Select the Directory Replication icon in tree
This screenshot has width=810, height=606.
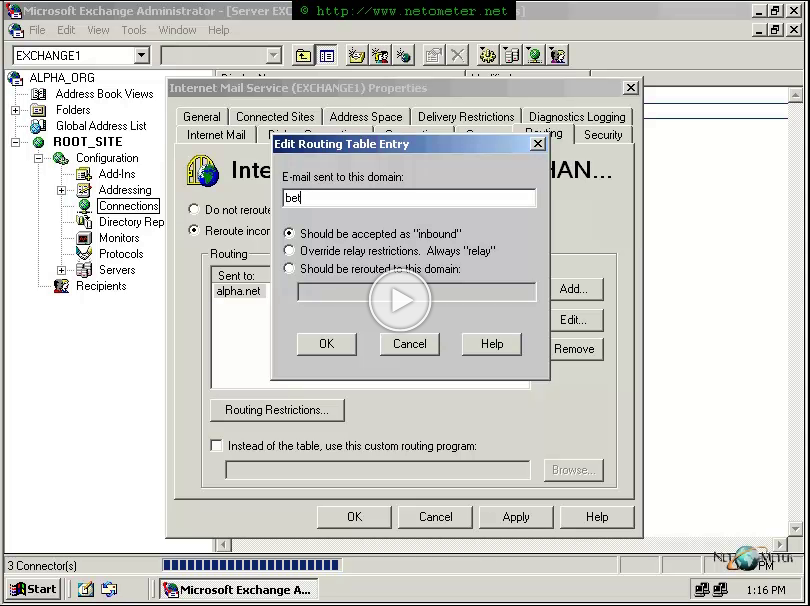point(84,222)
